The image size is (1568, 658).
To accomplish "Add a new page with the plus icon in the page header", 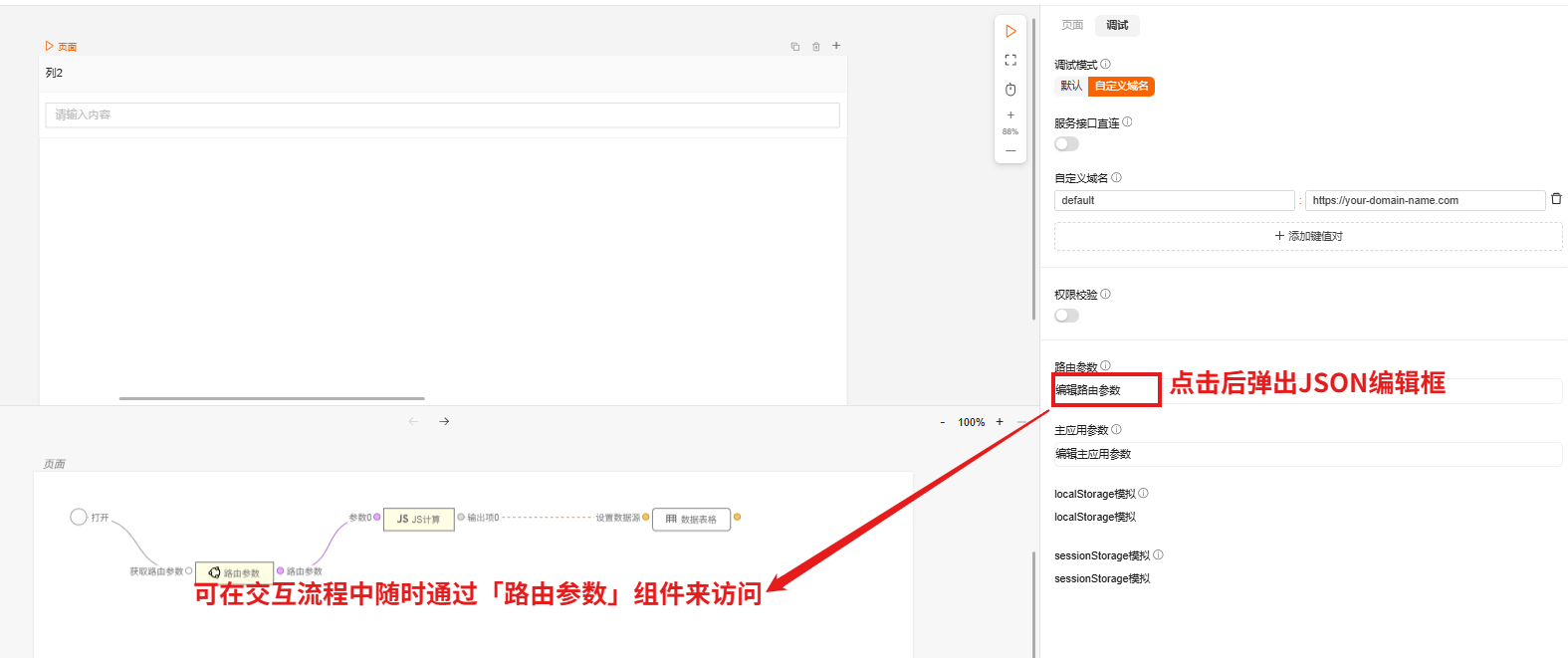I will [836, 46].
